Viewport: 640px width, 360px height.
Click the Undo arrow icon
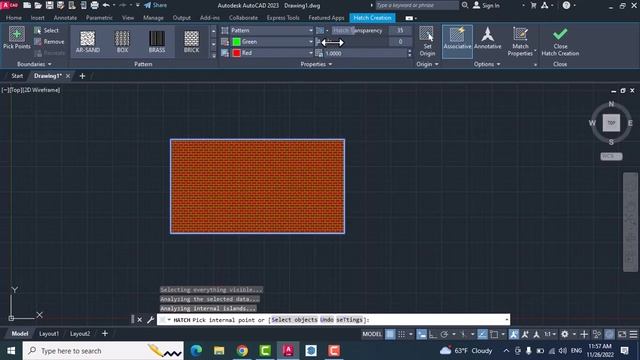point(106,5)
